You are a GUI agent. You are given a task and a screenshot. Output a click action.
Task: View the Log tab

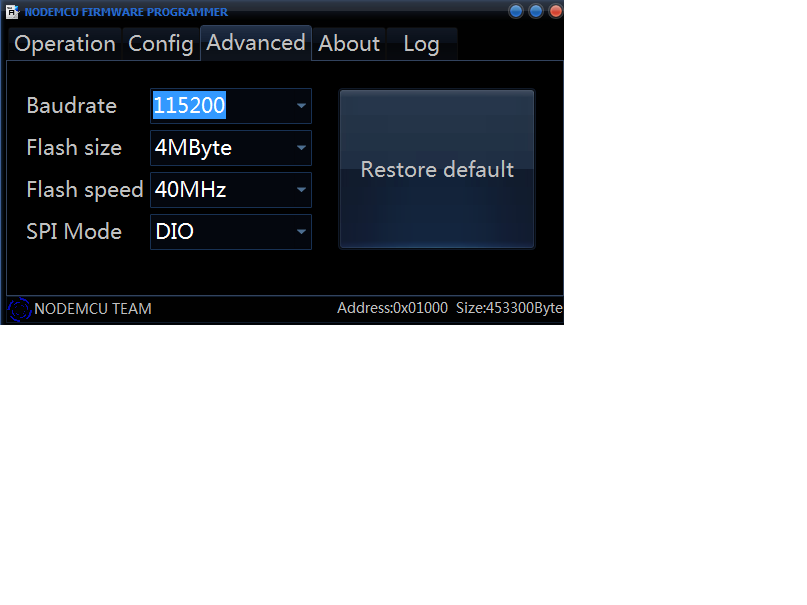(x=422, y=44)
